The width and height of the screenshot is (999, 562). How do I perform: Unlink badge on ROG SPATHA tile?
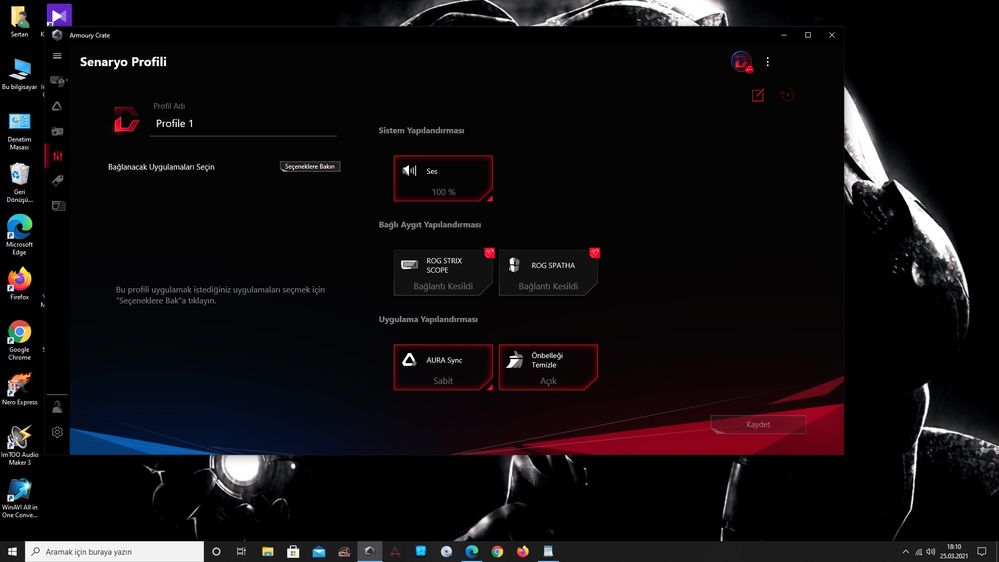[x=594, y=253]
